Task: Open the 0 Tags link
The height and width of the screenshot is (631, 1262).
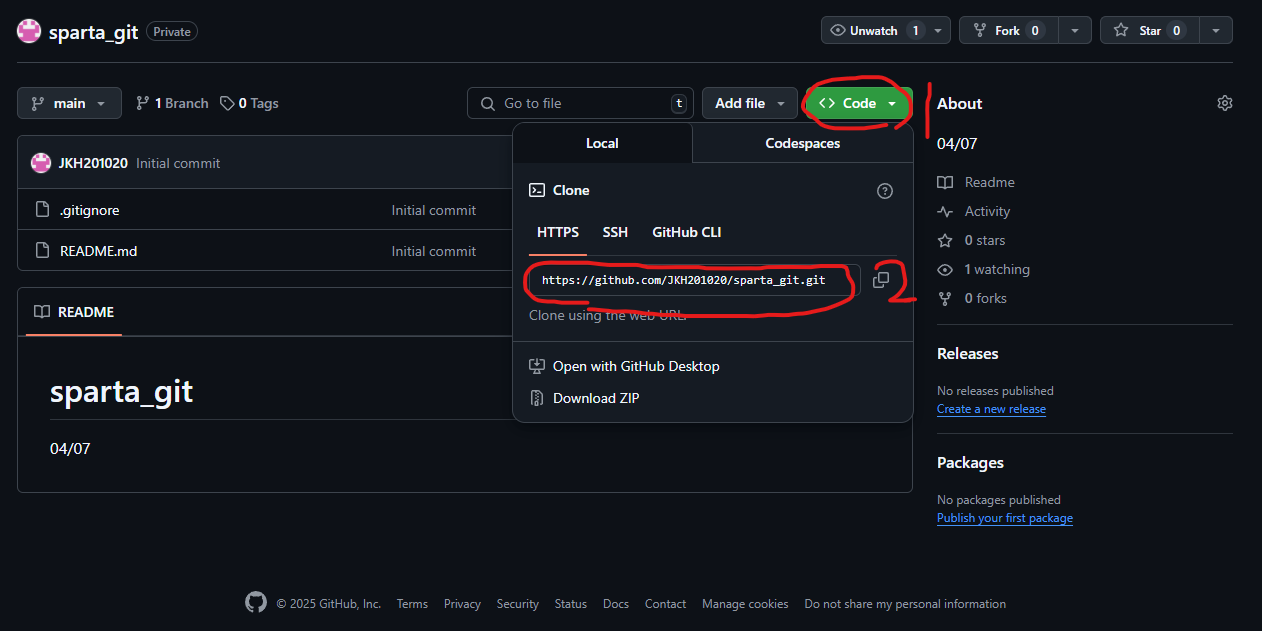Action: (x=249, y=103)
